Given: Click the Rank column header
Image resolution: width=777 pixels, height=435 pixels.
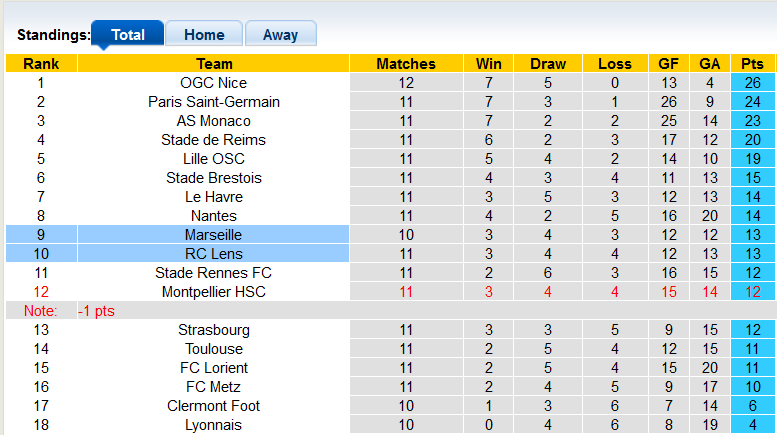Looking at the screenshot, I should click(41, 64).
